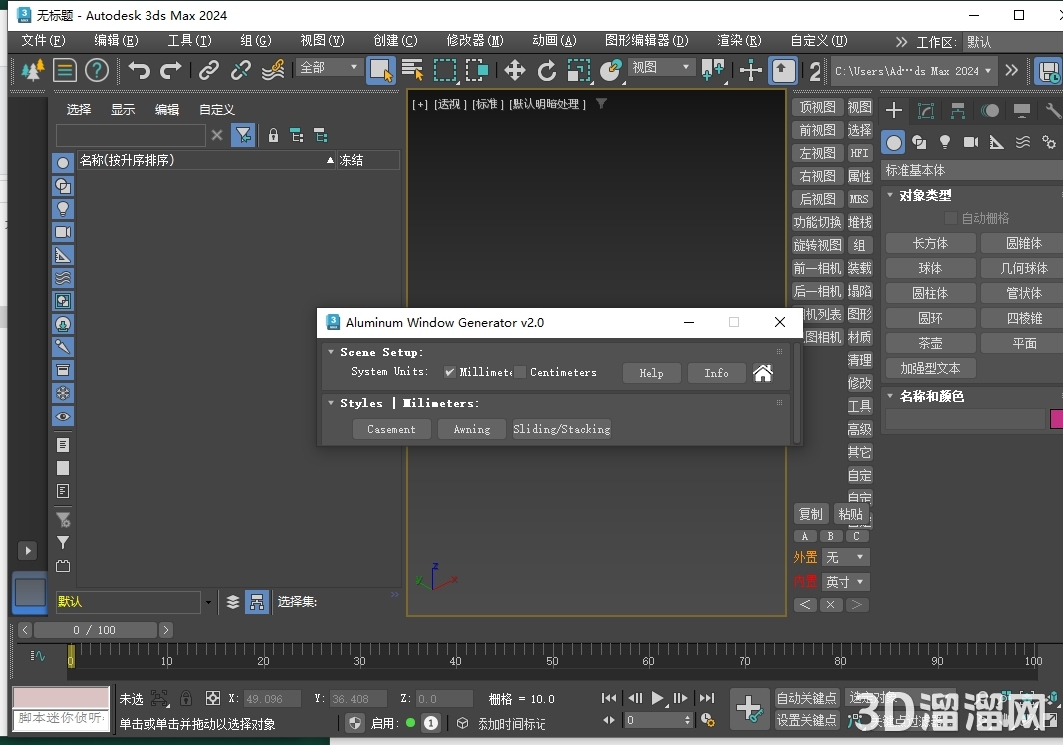Viewport: 1063px width, 745px height.
Task: Activate Select and Move tool
Action: [515, 70]
